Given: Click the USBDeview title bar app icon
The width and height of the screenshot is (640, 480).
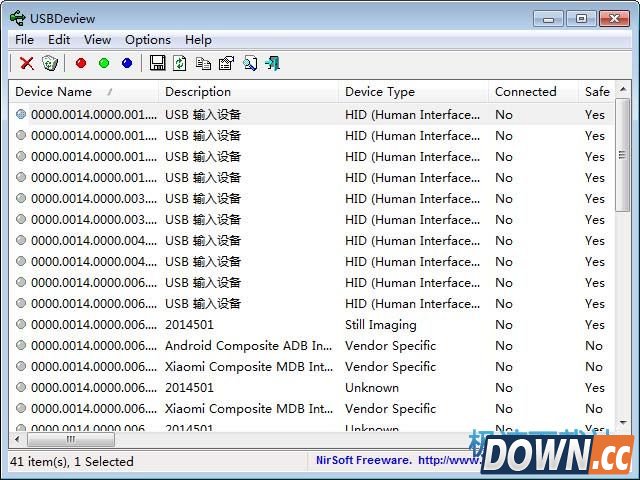Looking at the screenshot, I should tap(18, 18).
